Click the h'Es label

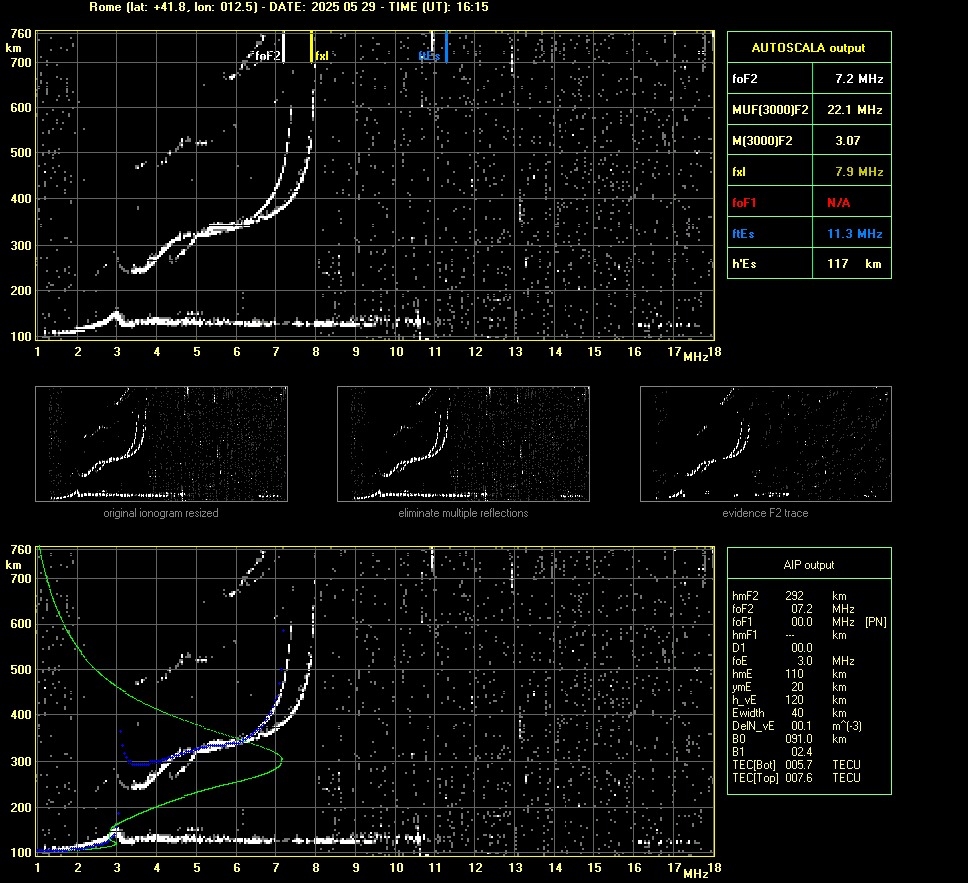744,264
